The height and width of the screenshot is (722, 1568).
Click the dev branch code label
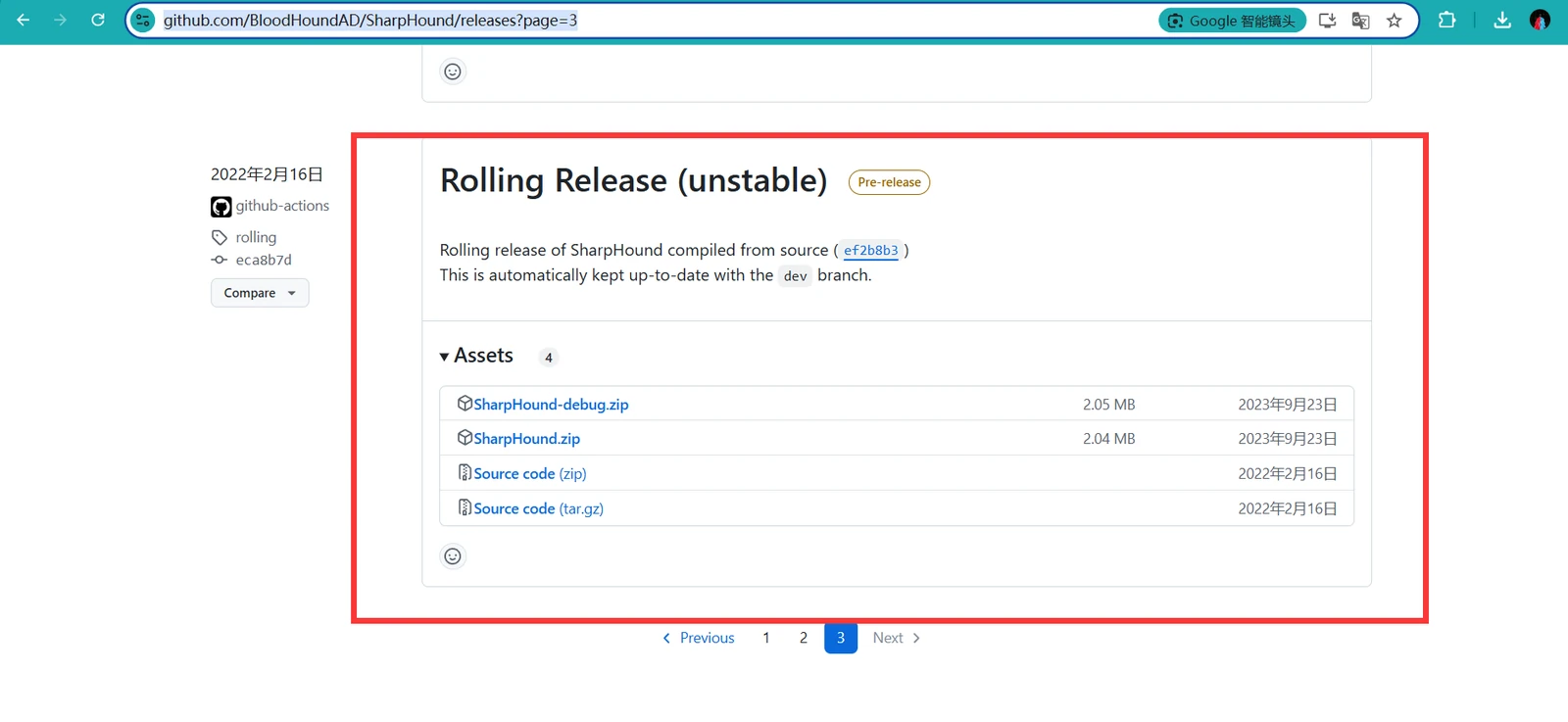[x=796, y=276]
